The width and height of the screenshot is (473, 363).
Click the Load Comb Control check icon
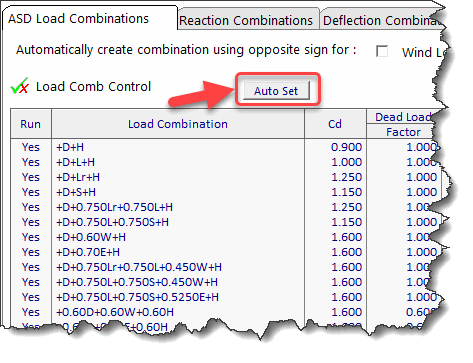[x=20, y=86]
